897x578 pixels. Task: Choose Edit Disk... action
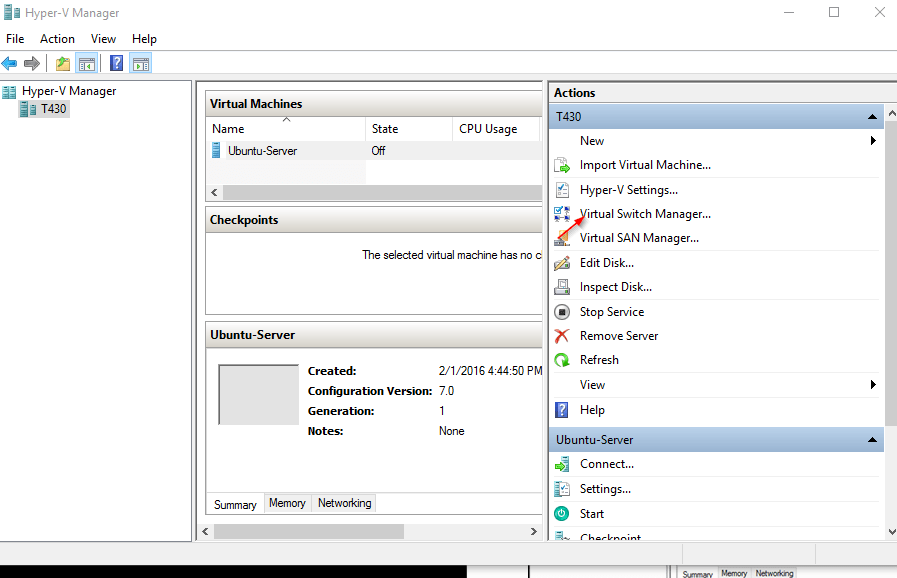click(606, 263)
